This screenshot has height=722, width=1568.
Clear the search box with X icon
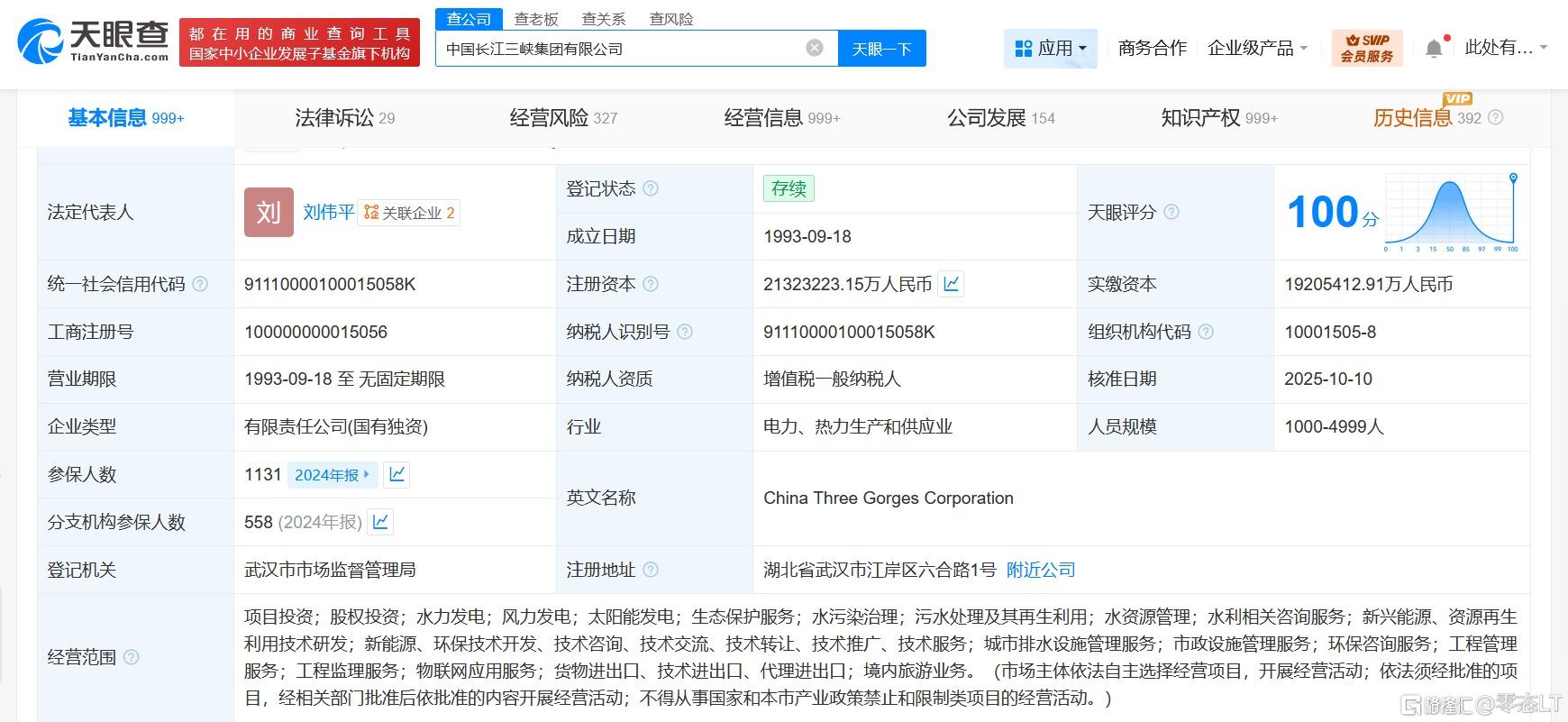tap(814, 48)
